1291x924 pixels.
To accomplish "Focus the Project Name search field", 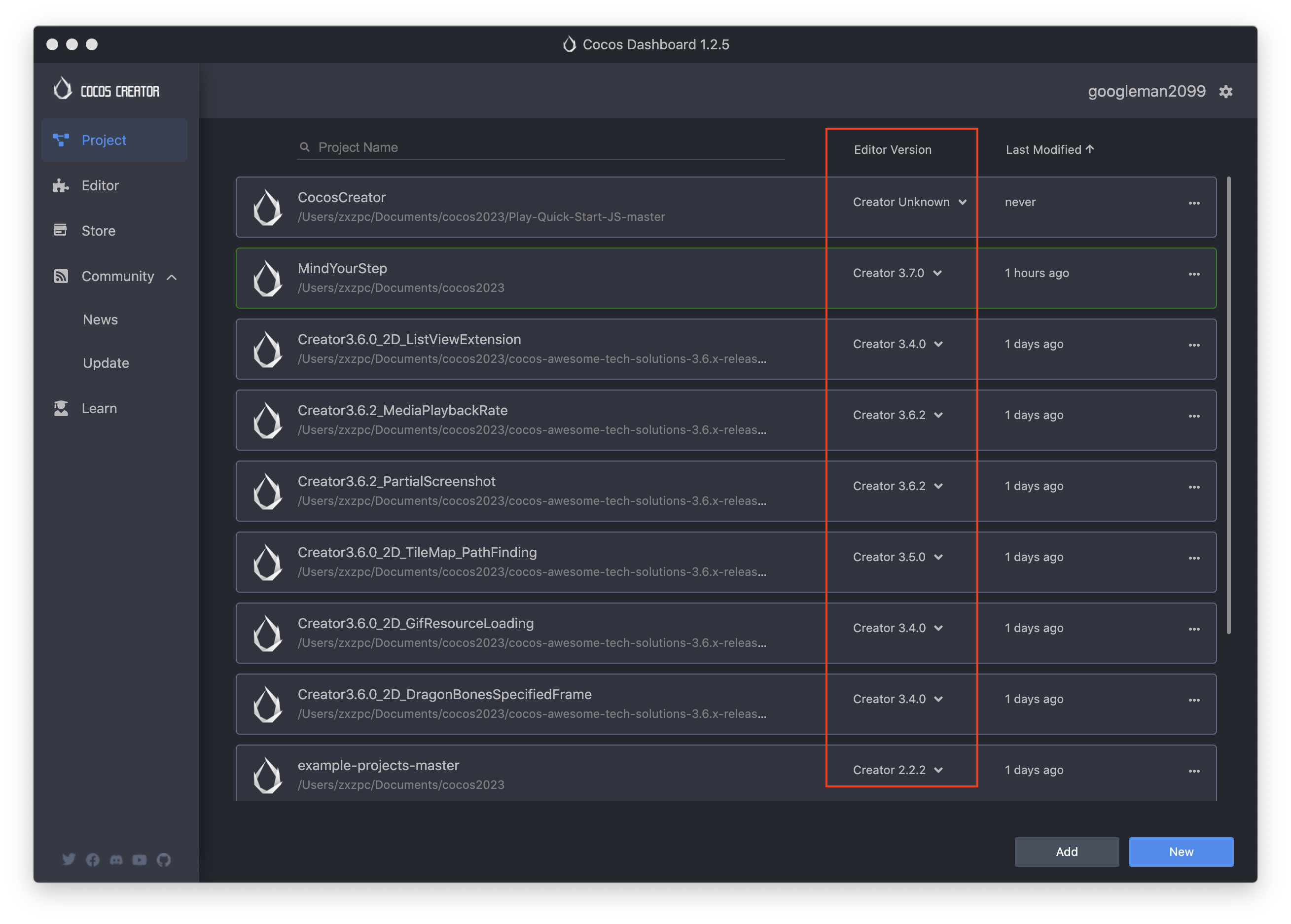I will 540,147.
